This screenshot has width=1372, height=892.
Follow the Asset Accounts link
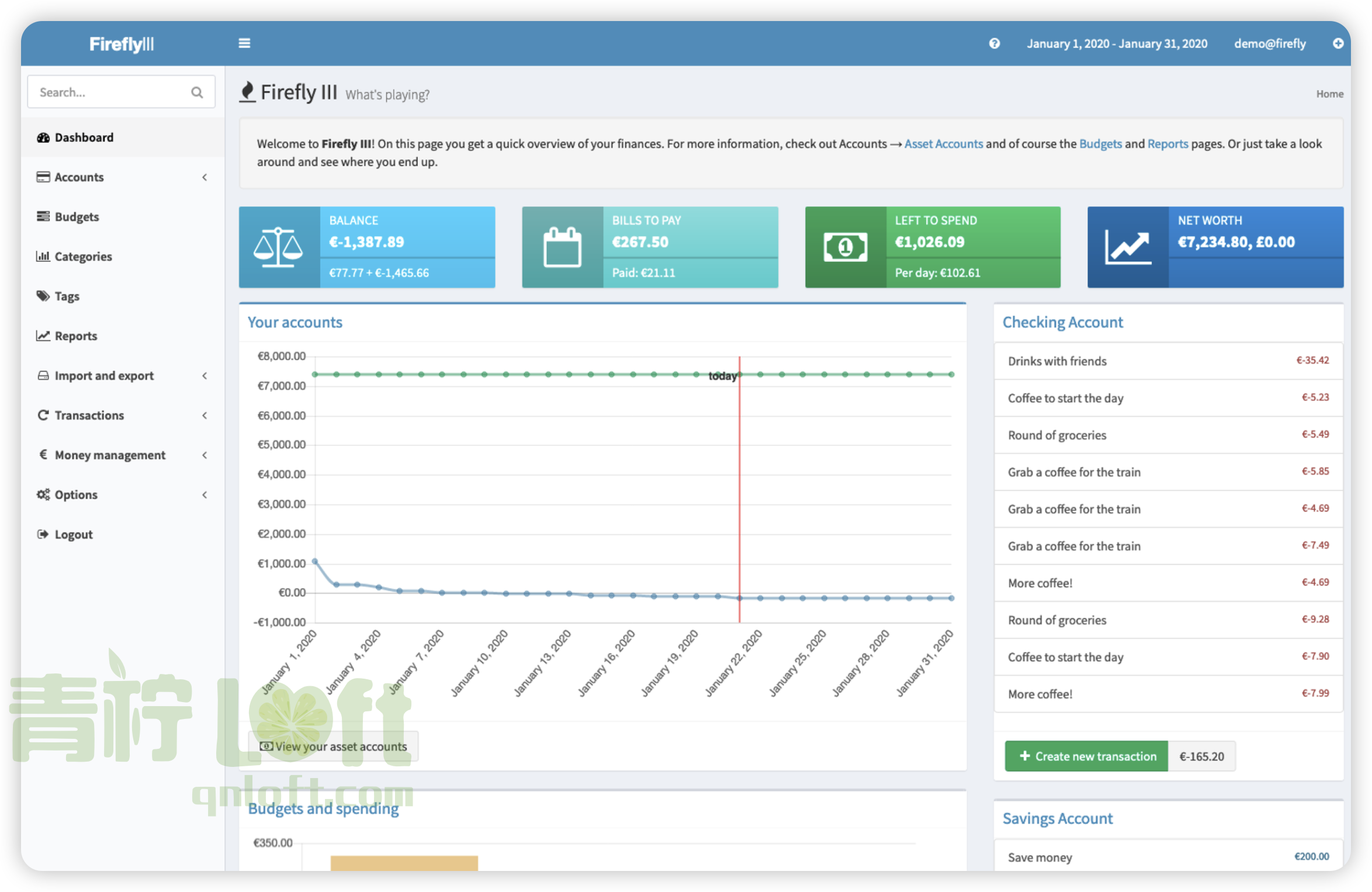[943, 144]
